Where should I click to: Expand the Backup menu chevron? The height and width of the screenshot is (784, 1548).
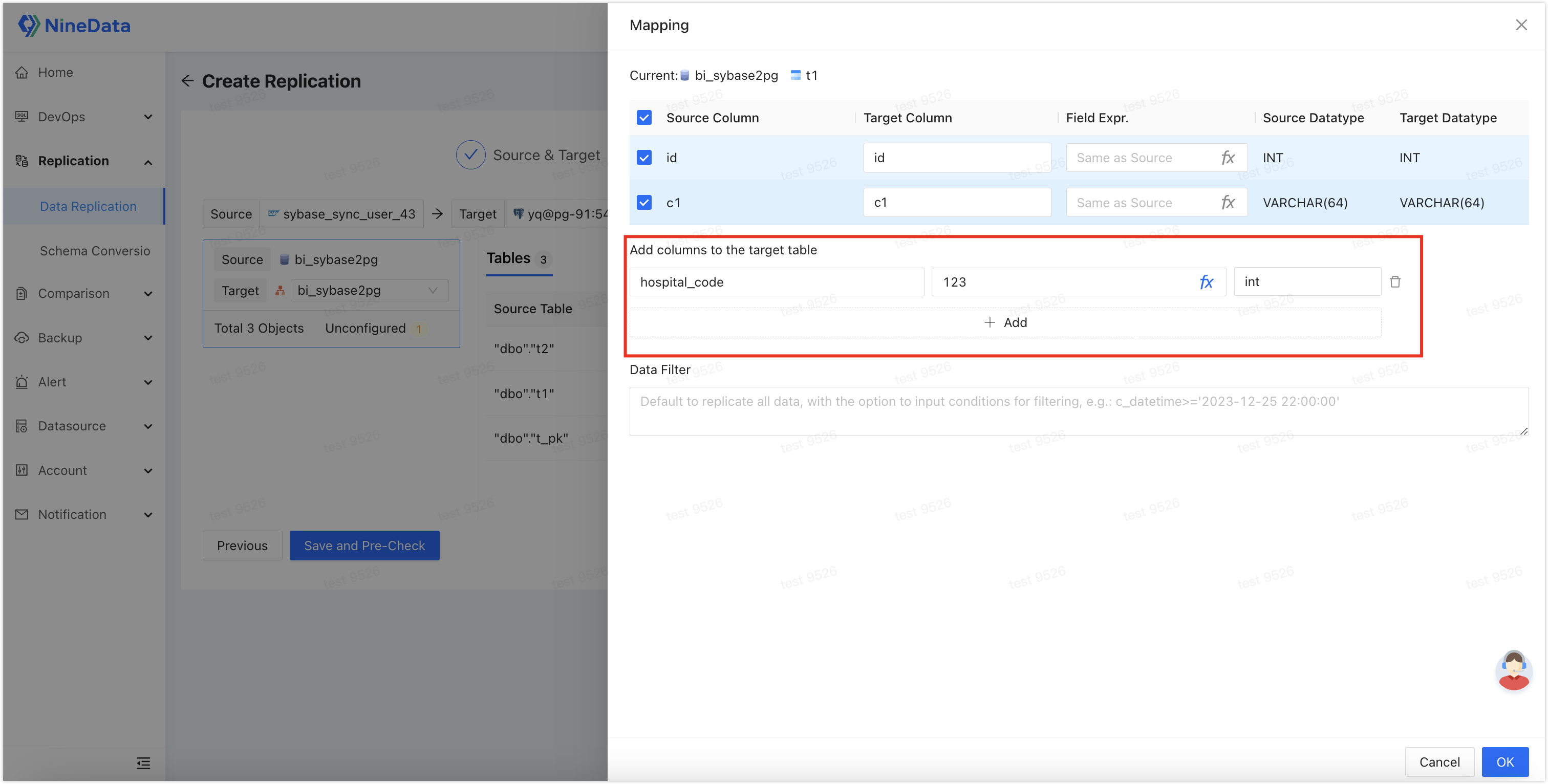148,338
